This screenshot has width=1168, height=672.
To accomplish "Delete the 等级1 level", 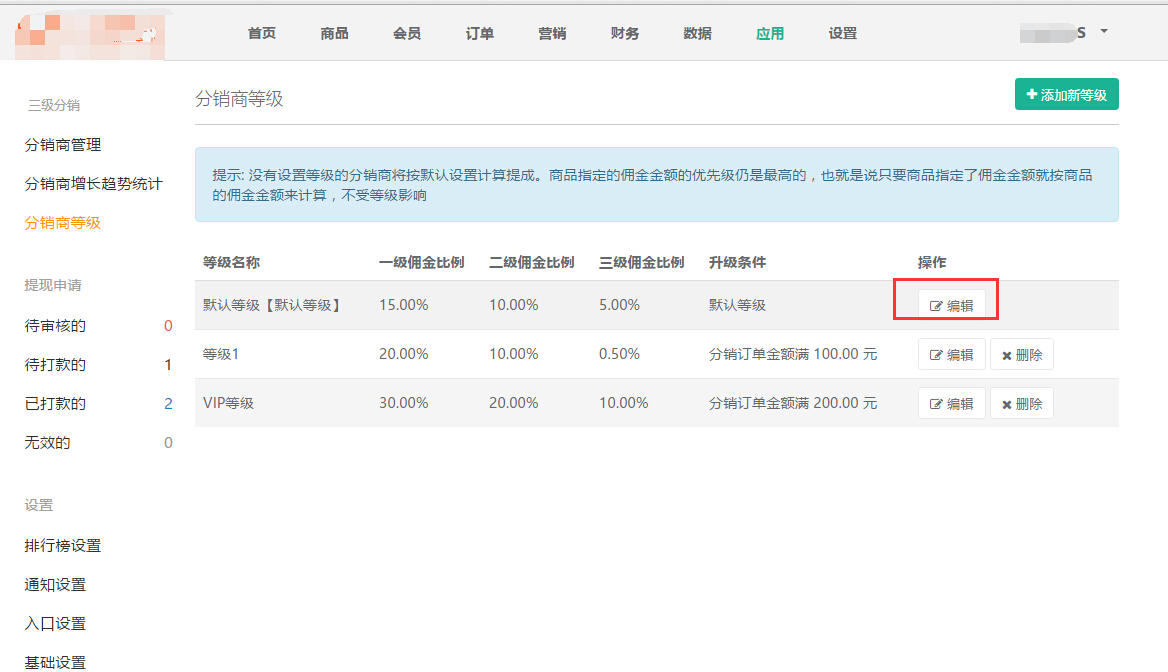I will (1021, 354).
